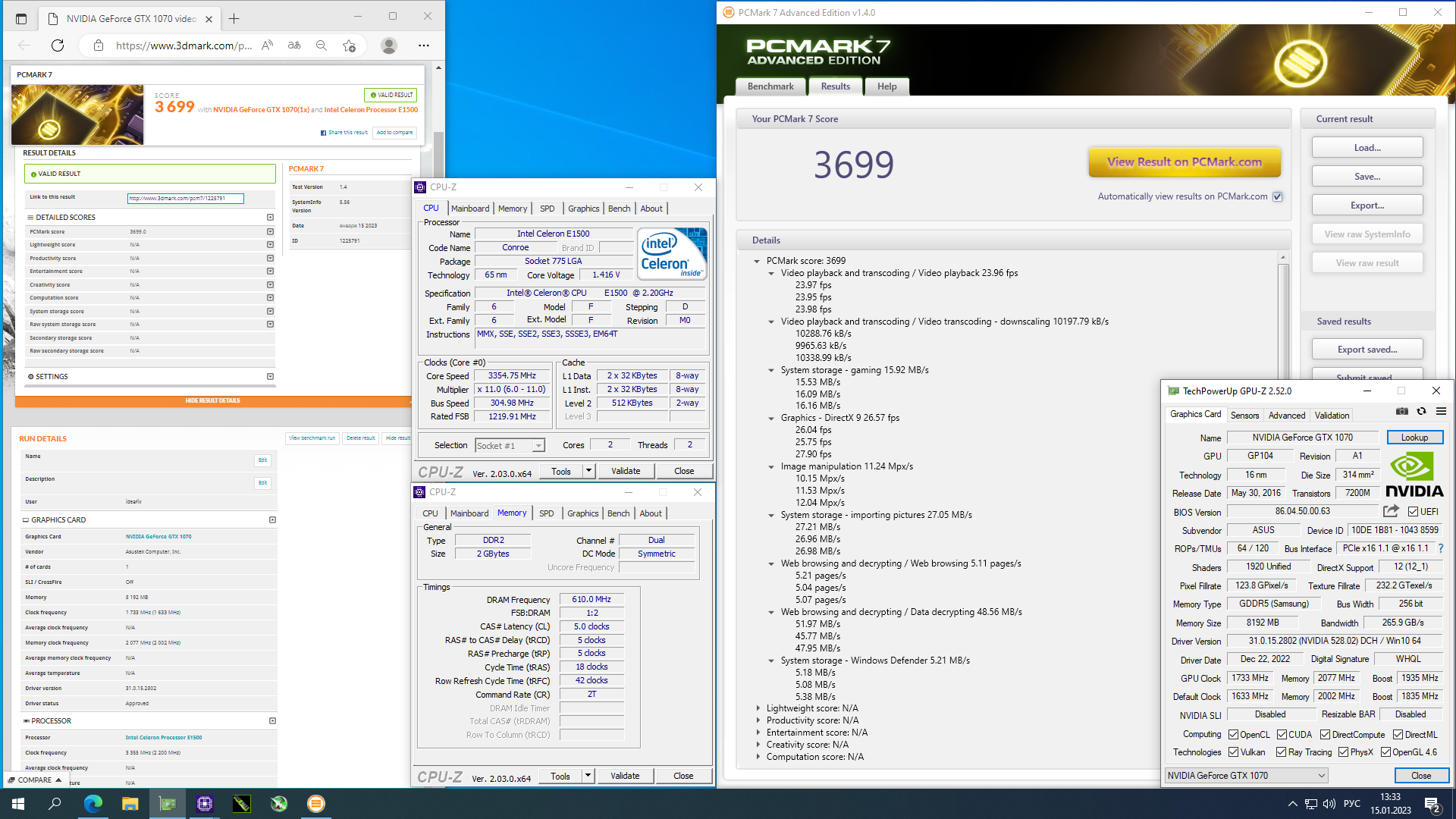The height and width of the screenshot is (819, 1456).
Task: Toggle the UEFI checkbox in GPU-Z
Action: coord(1413,511)
